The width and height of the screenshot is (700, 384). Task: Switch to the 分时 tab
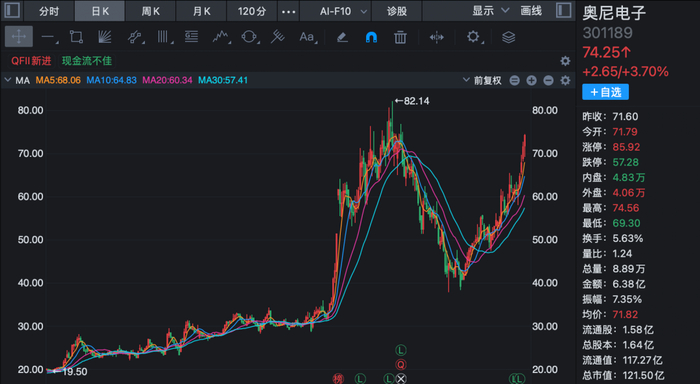(49, 11)
